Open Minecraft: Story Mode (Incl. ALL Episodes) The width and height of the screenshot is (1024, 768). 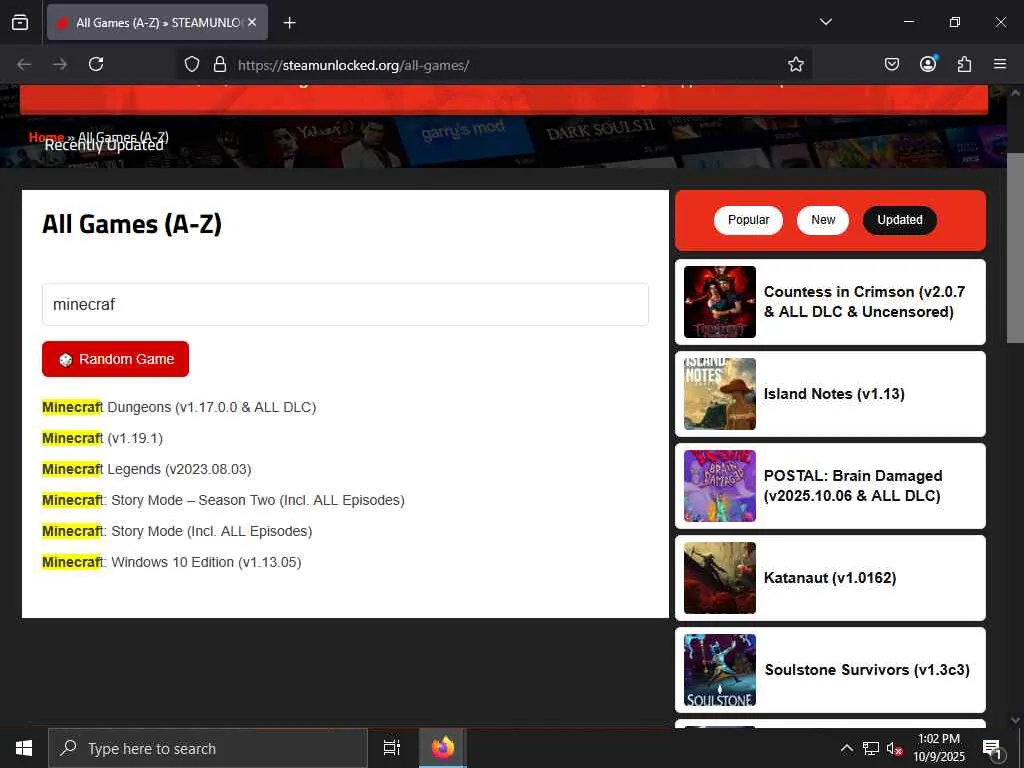177,532
